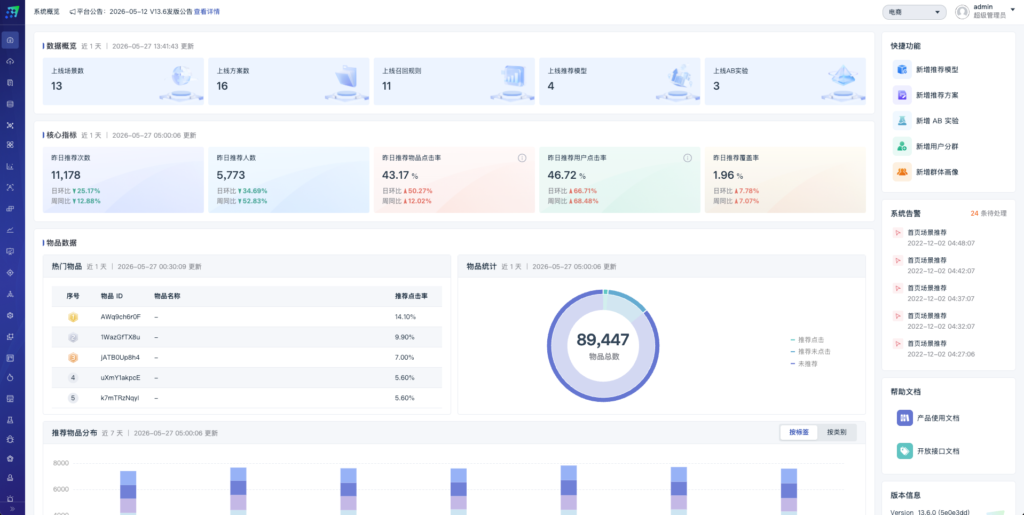Open the 电商 industry dropdown
Screen dimensions: 1024x515
pos(914,12)
